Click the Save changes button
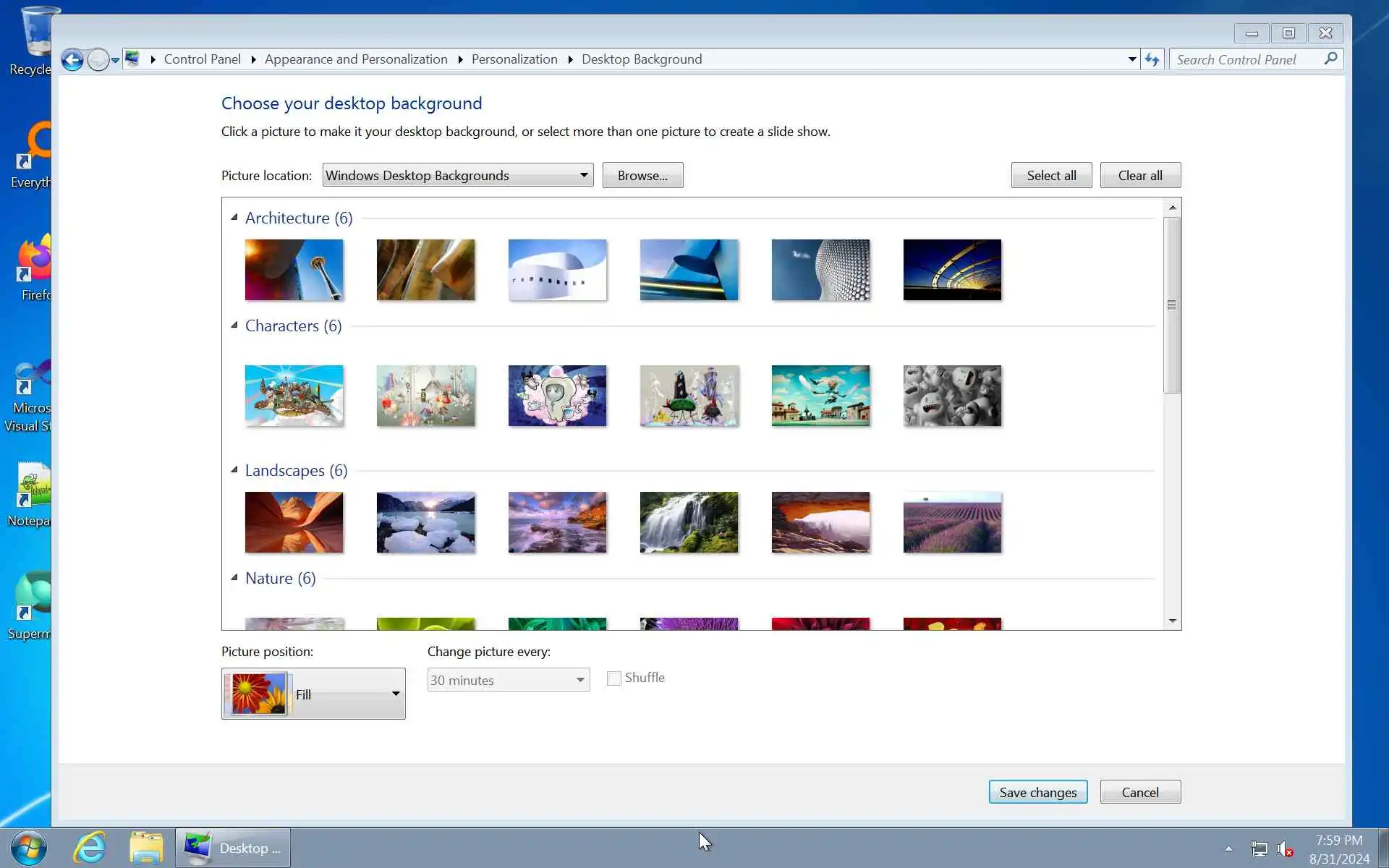 click(x=1037, y=792)
